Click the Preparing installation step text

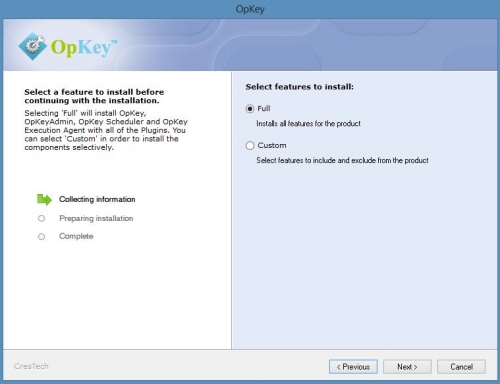pos(96,218)
